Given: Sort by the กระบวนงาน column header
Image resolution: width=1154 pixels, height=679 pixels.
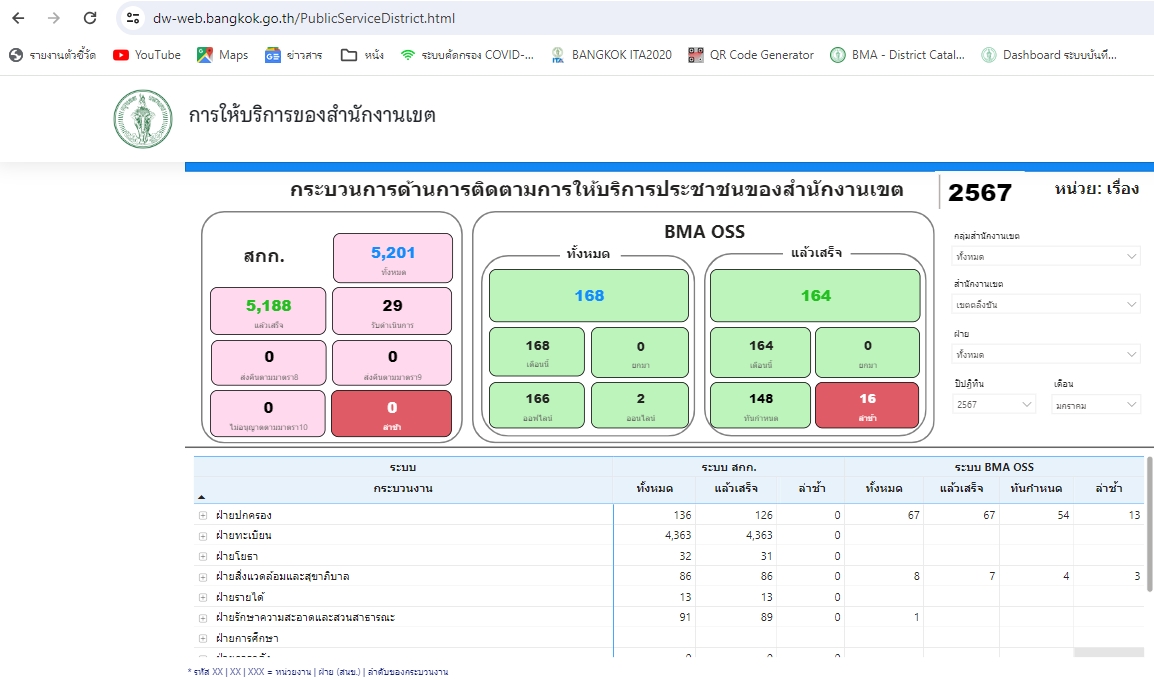Looking at the screenshot, I should (x=402, y=488).
